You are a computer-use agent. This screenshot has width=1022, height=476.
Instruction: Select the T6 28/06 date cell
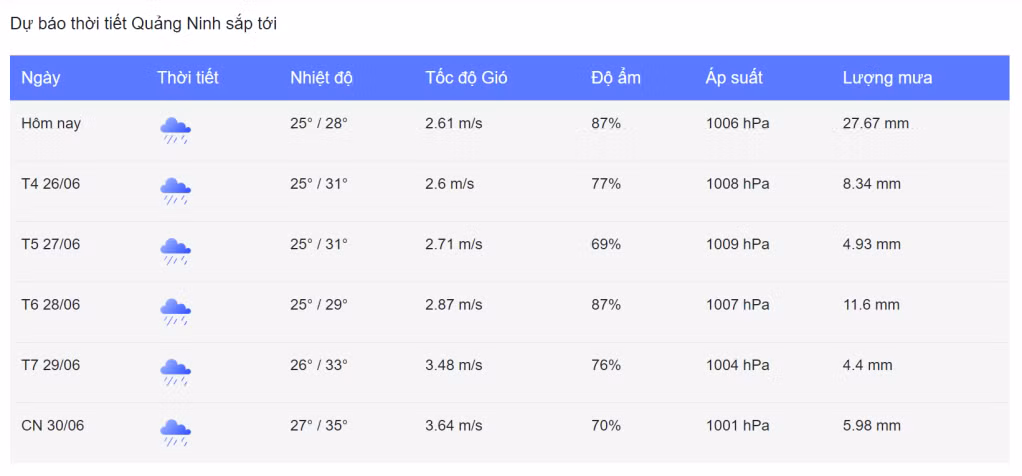(x=50, y=305)
